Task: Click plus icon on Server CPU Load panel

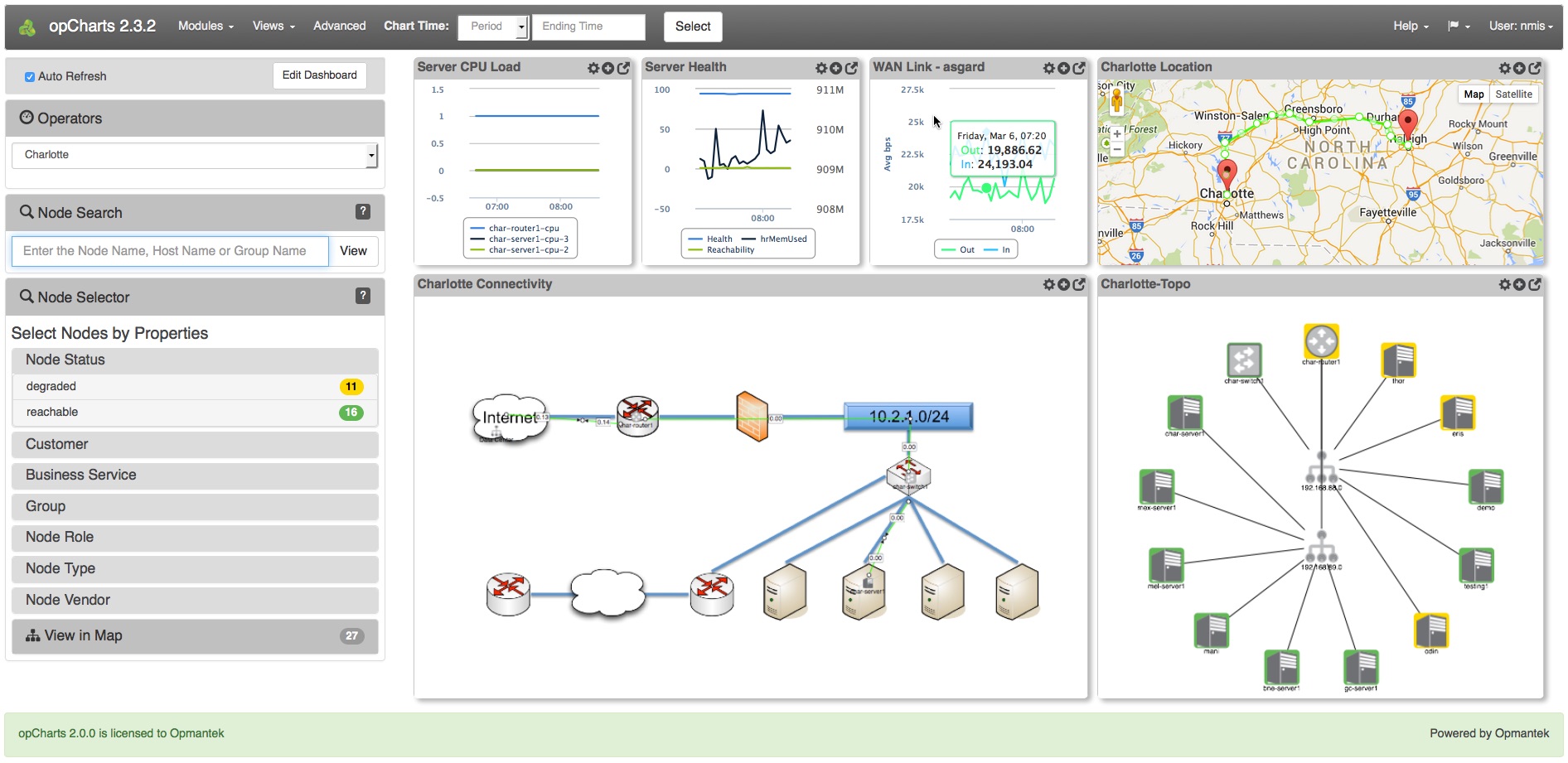Action: click(x=608, y=68)
